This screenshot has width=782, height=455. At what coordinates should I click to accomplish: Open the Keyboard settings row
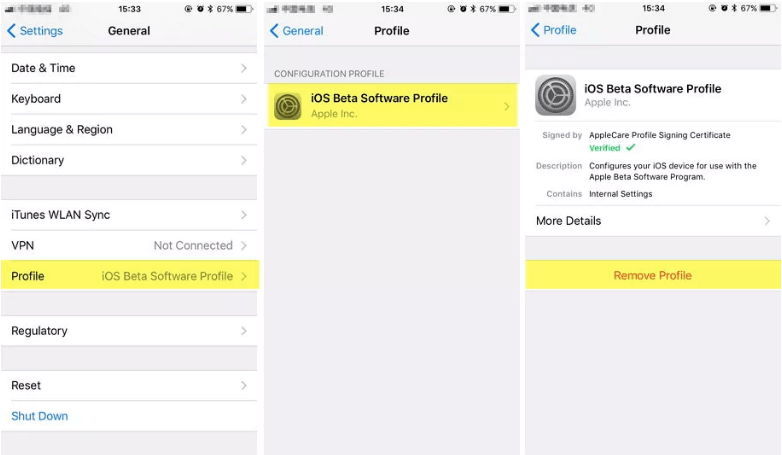[x=129, y=99]
